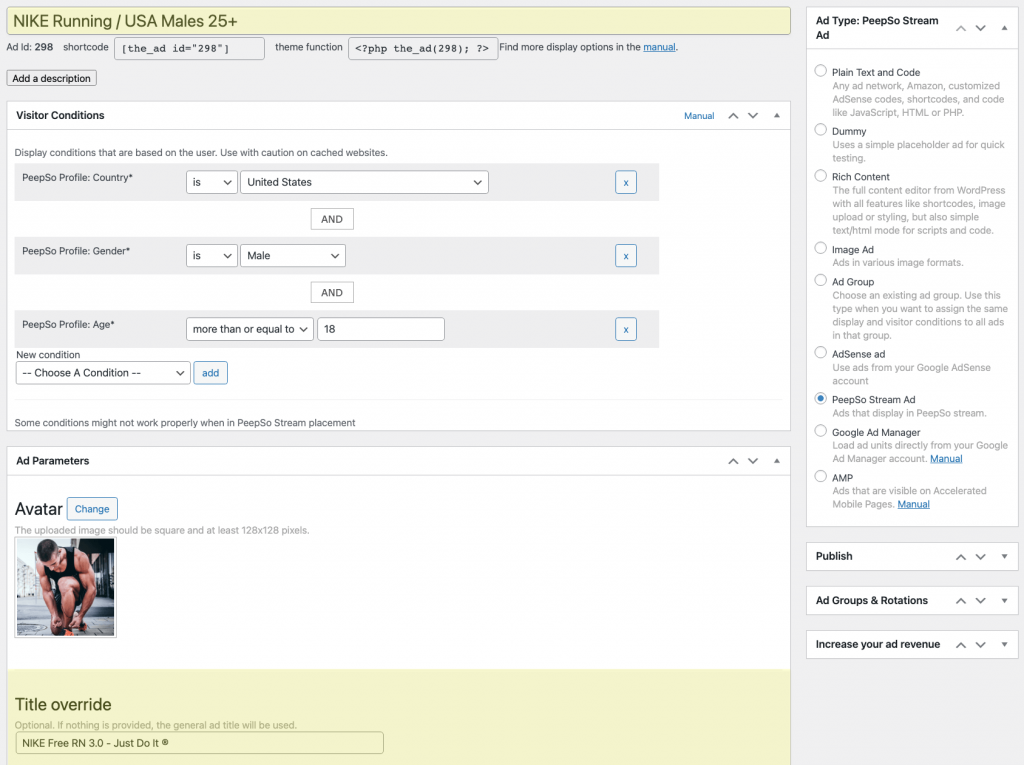Select Rich Content ad type
This screenshot has height=765, width=1024.
(821, 176)
